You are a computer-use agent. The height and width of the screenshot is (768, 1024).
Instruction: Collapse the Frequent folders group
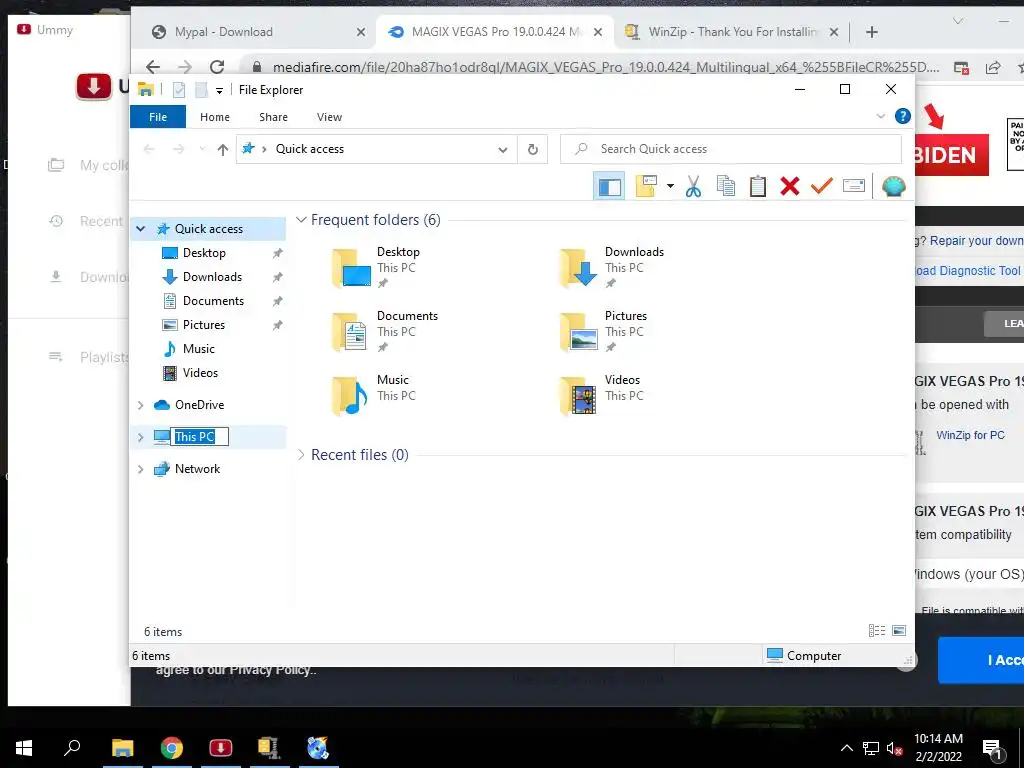click(301, 220)
